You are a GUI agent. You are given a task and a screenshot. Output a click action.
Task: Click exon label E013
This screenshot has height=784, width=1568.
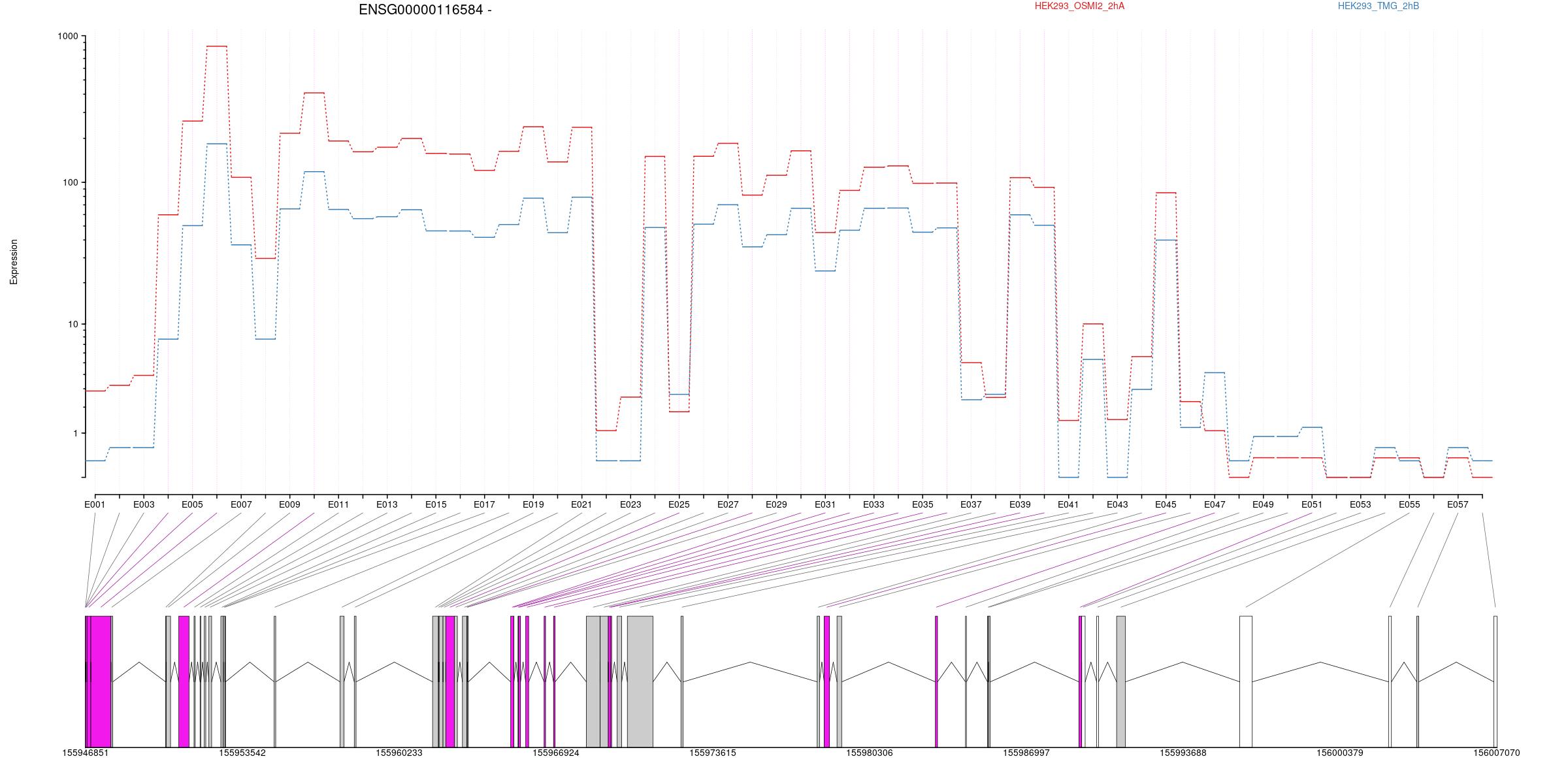tap(387, 504)
